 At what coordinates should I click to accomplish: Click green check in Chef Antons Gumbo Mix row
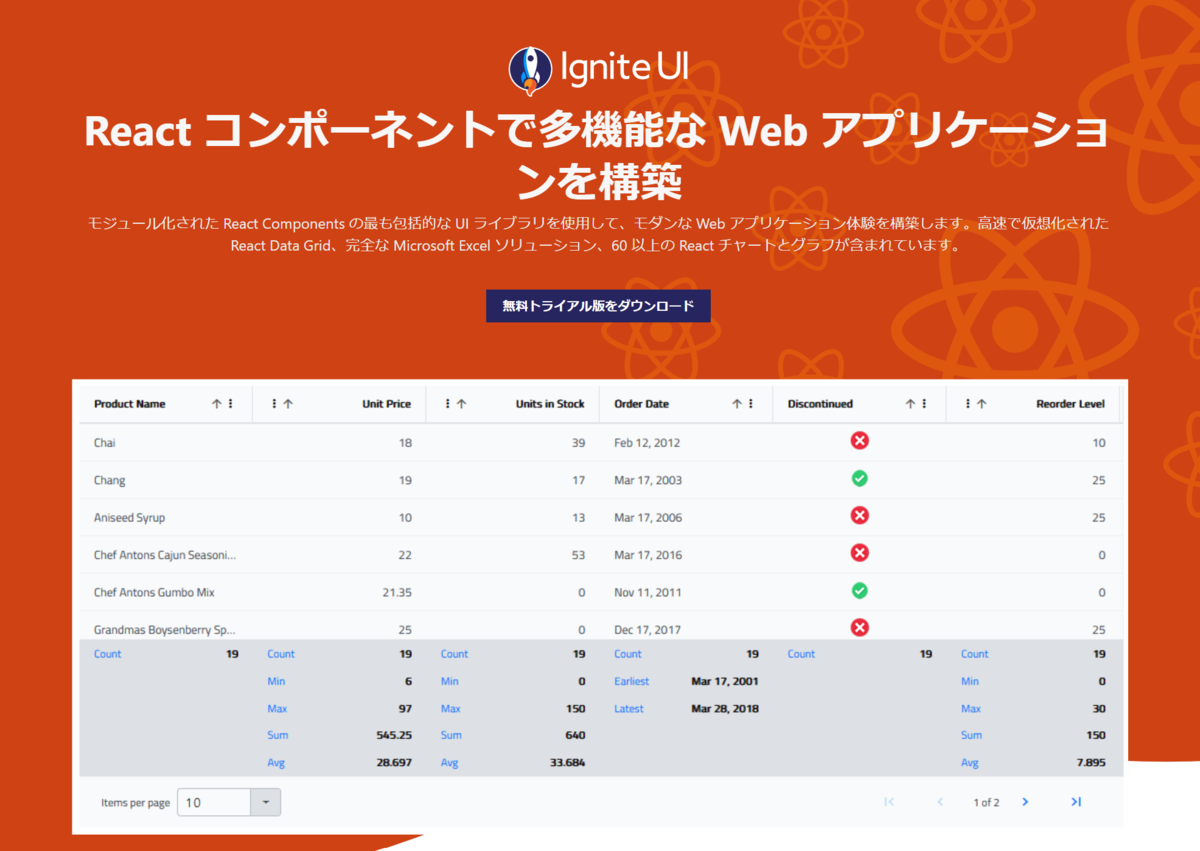tap(859, 591)
